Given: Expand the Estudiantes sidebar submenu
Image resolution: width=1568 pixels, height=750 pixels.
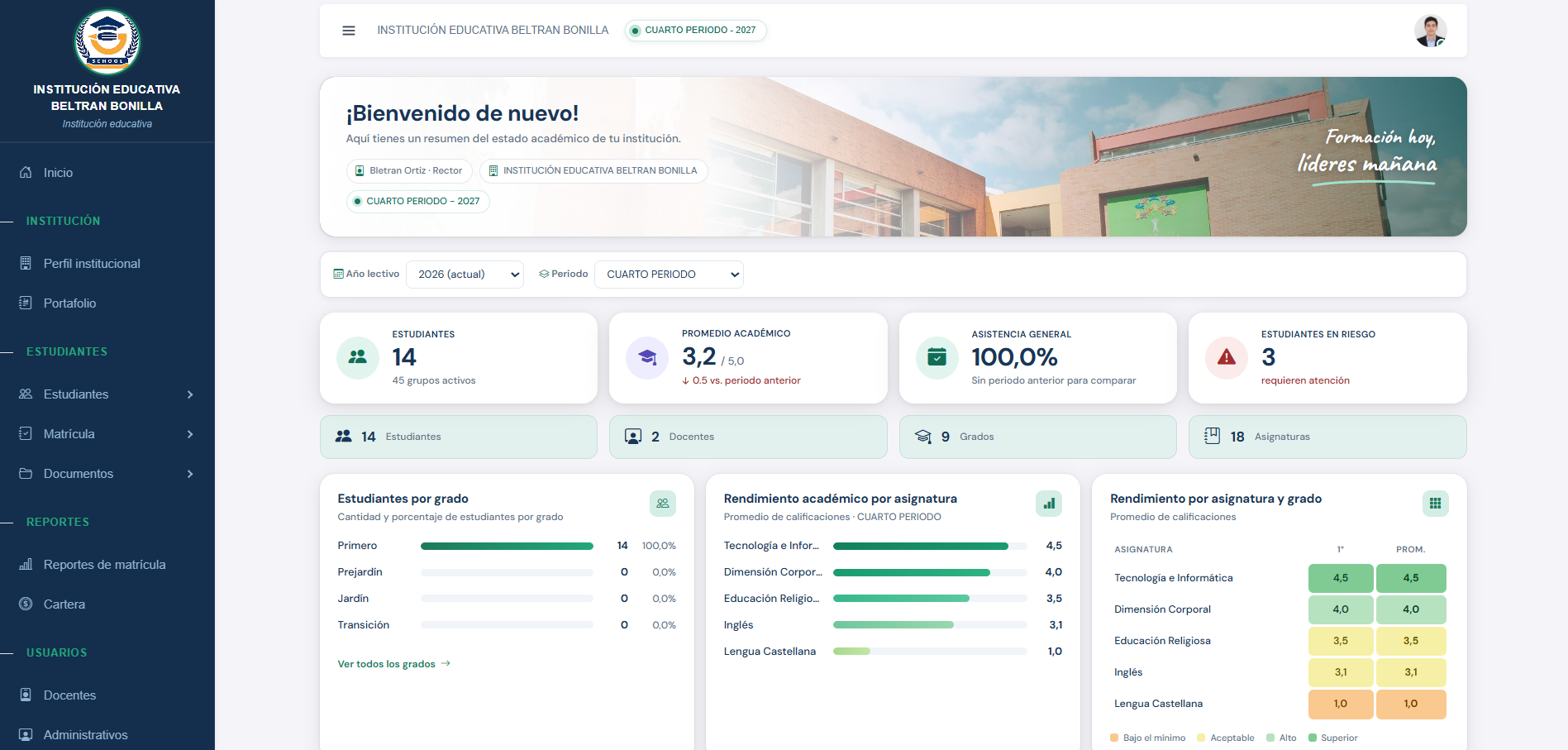Looking at the screenshot, I should pyautogui.click(x=107, y=394).
